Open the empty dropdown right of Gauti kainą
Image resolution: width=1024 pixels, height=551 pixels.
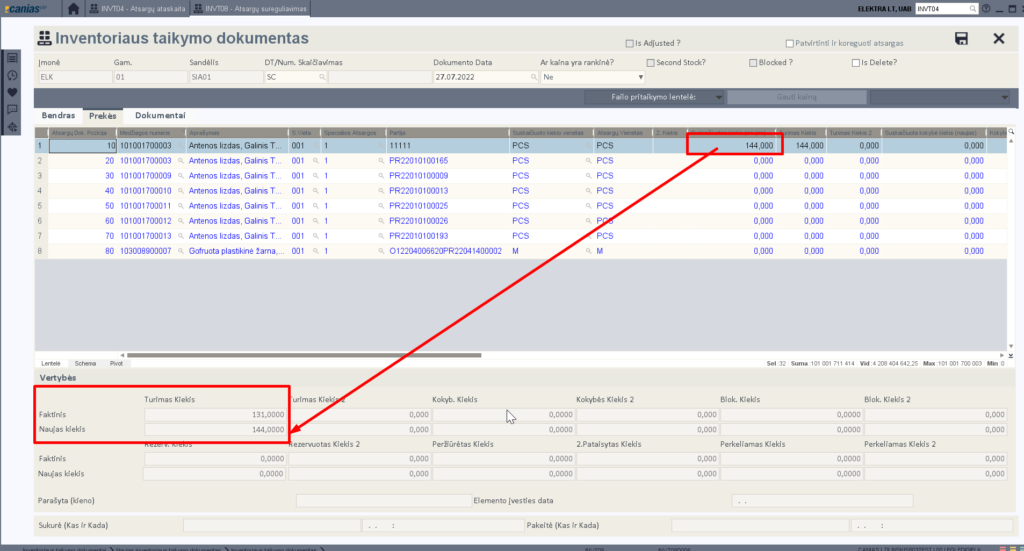click(1004, 97)
